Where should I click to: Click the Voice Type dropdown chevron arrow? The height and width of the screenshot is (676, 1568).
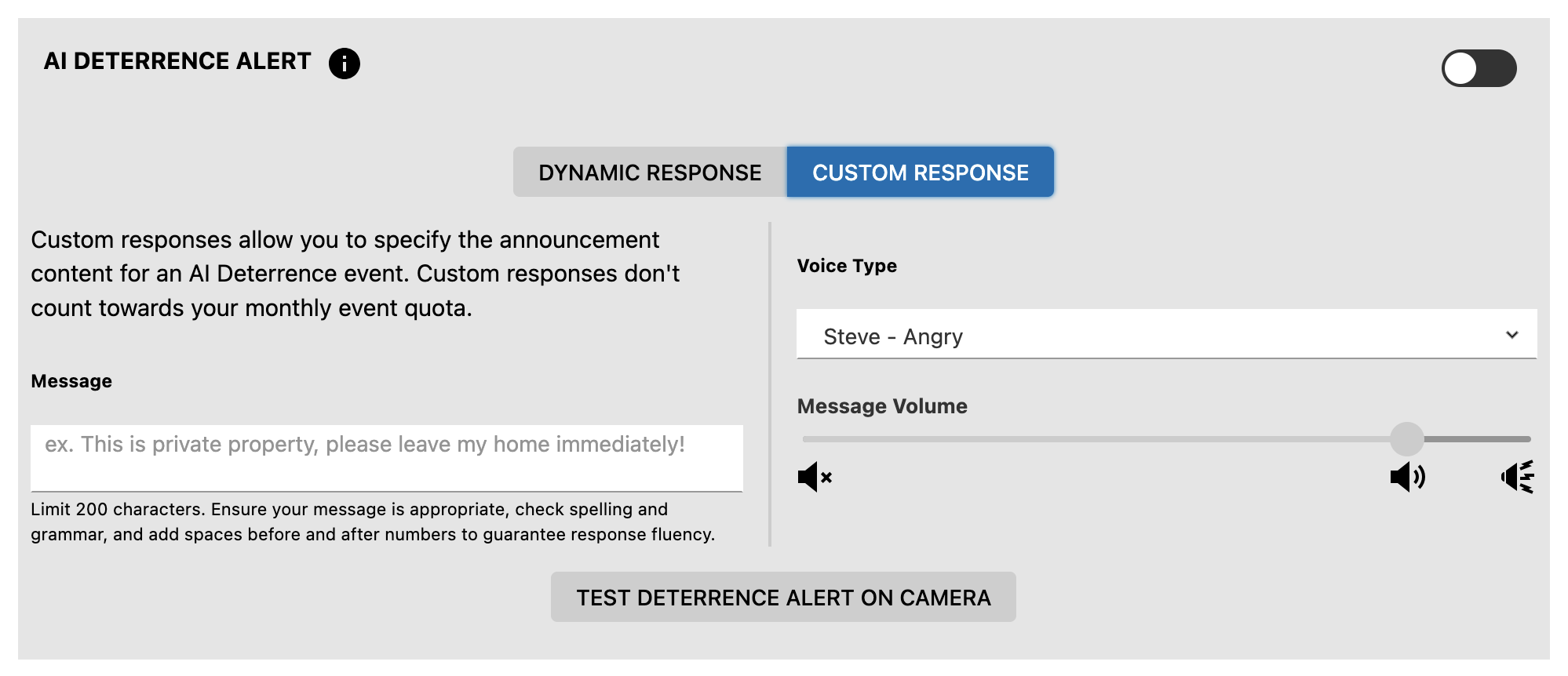1512,335
